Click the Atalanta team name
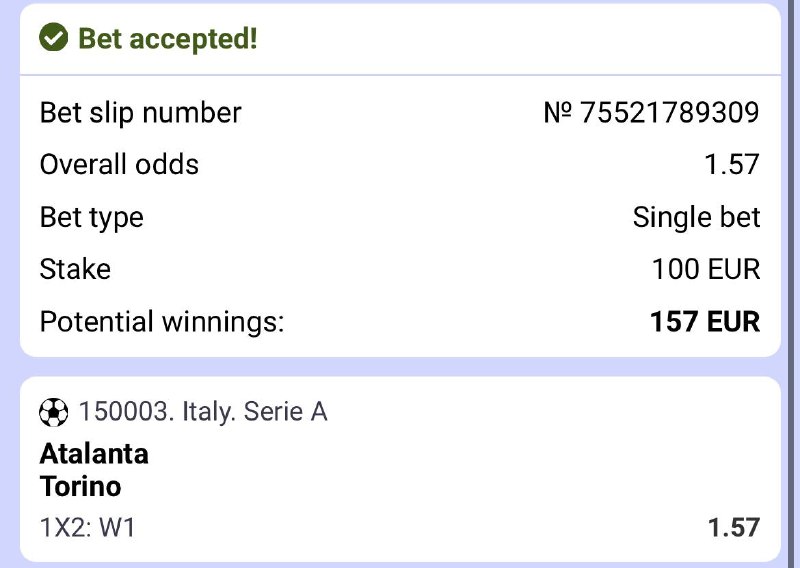 94,454
